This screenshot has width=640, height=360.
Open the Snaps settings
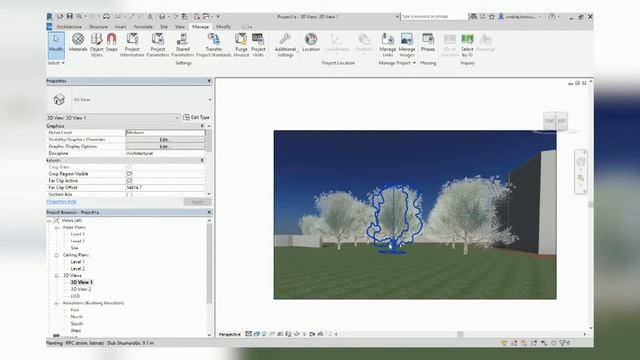(x=111, y=42)
